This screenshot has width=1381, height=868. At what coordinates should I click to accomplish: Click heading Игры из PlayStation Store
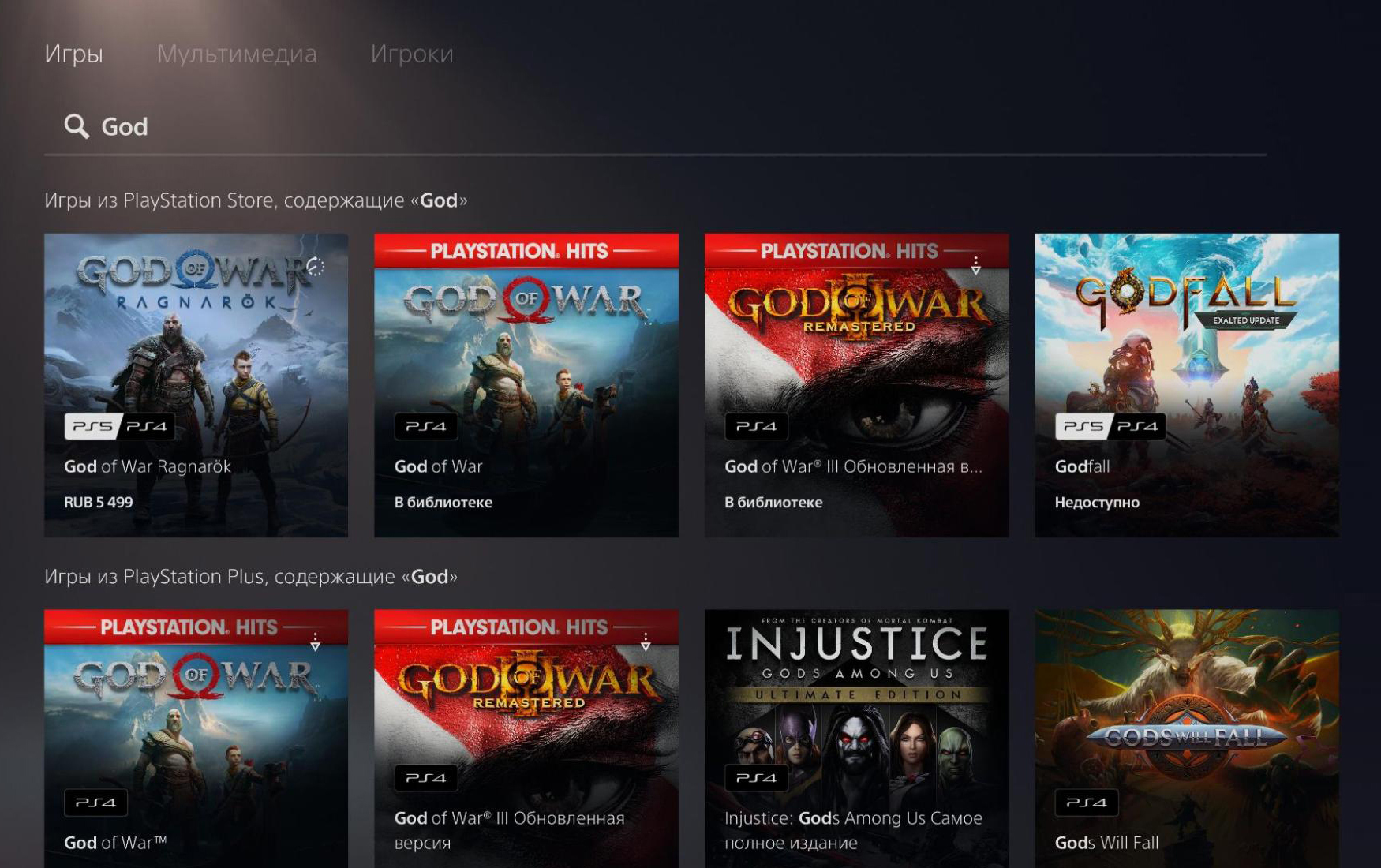(x=256, y=200)
